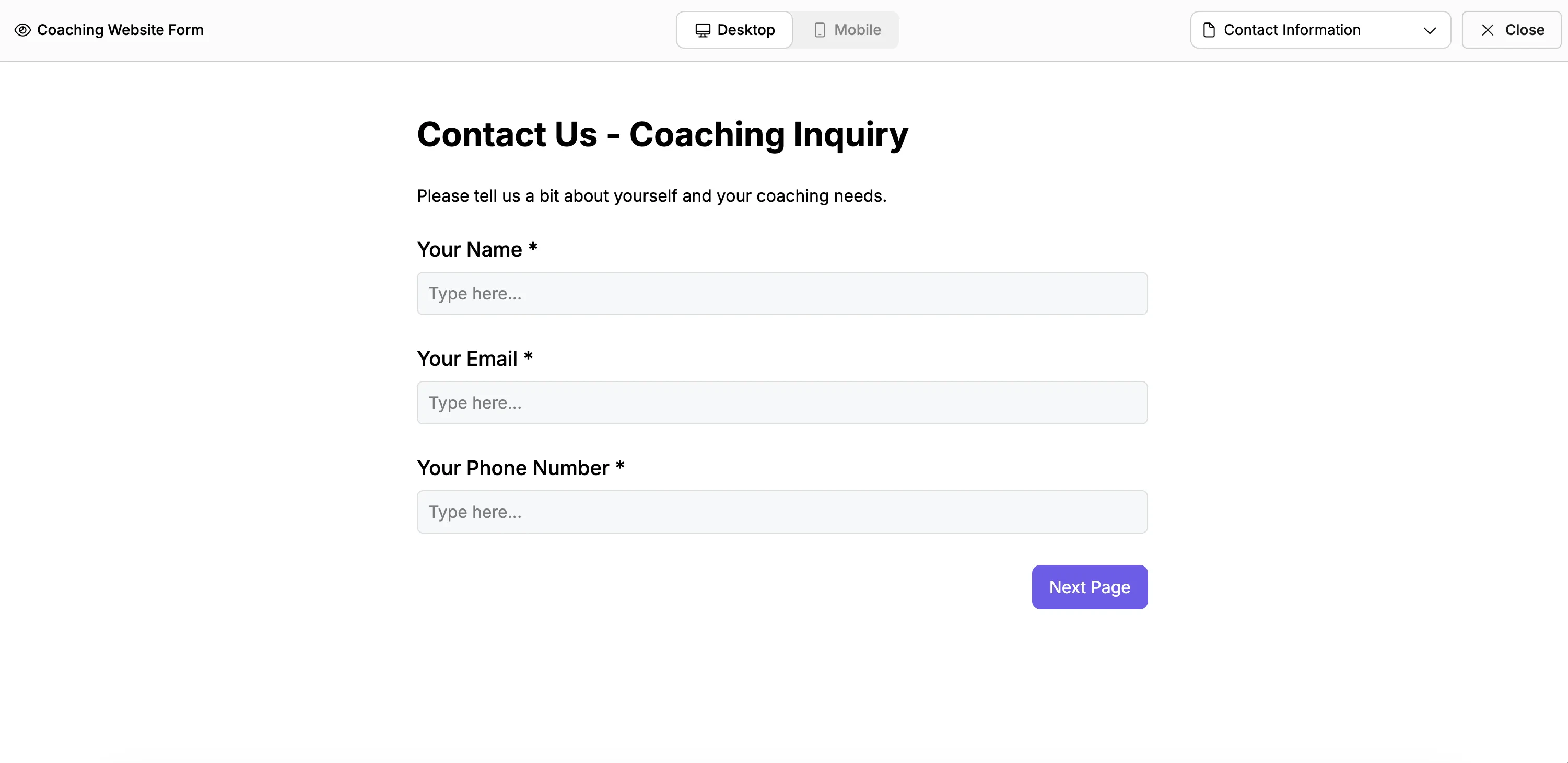Click the document icon next to Contact Information

click(x=1208, y=29)
